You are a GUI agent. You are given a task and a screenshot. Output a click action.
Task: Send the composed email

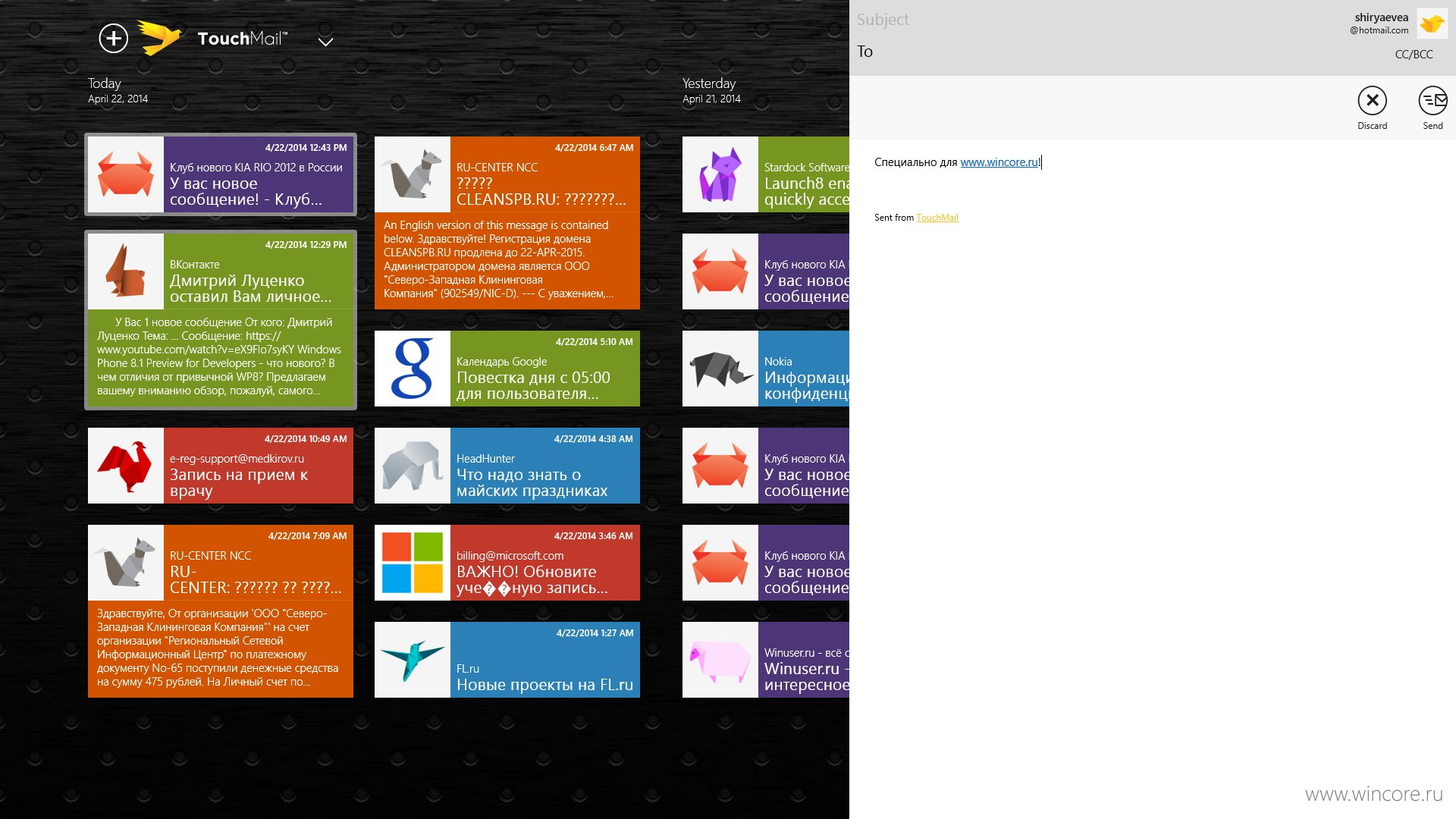pyautogui.click(x=1432, y=108)
